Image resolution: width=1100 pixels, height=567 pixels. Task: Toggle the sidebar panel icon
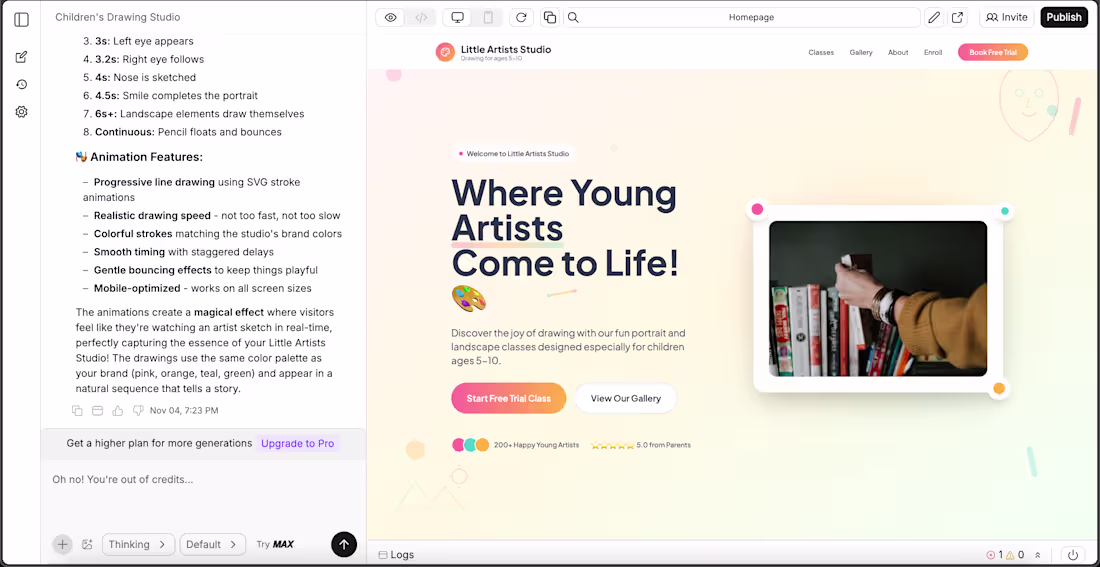tap(22, 20)
